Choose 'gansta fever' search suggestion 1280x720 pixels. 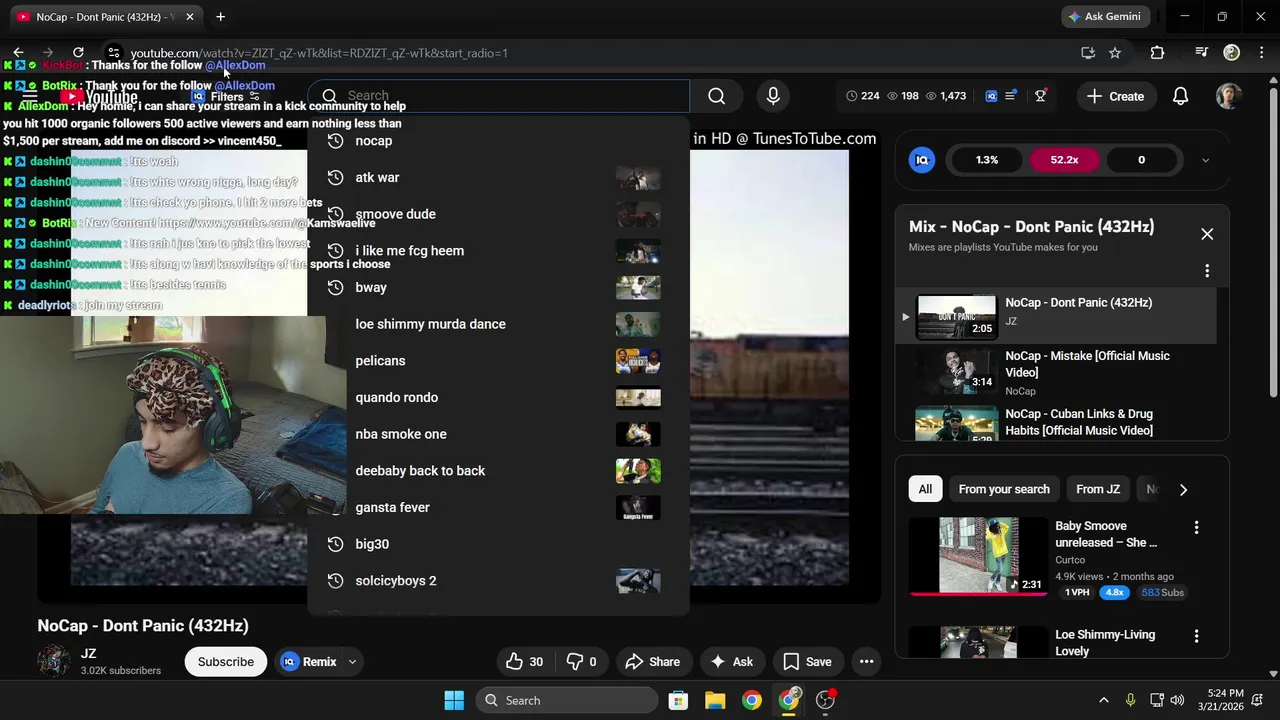(x=498, y=508)
